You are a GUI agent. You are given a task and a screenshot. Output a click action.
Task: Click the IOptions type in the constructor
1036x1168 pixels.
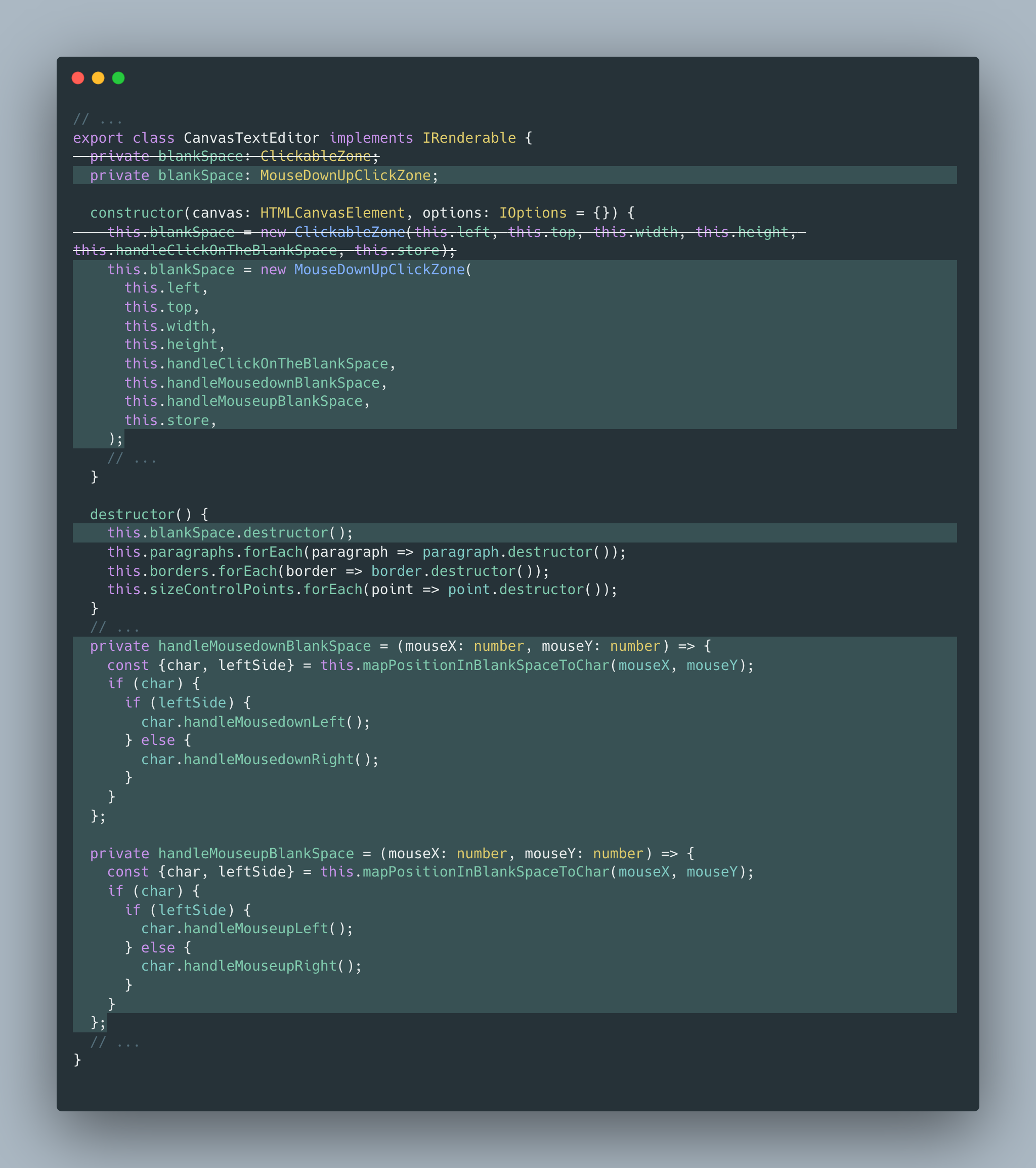point(532,213)
